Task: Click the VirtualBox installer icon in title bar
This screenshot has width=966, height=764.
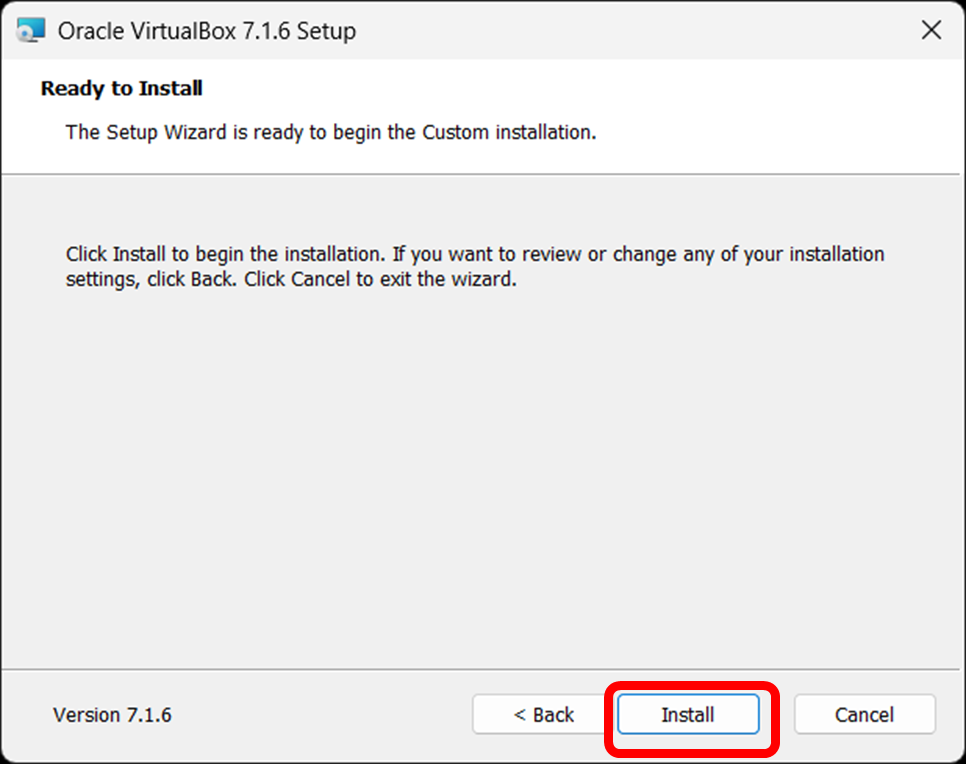Action: 31,30
